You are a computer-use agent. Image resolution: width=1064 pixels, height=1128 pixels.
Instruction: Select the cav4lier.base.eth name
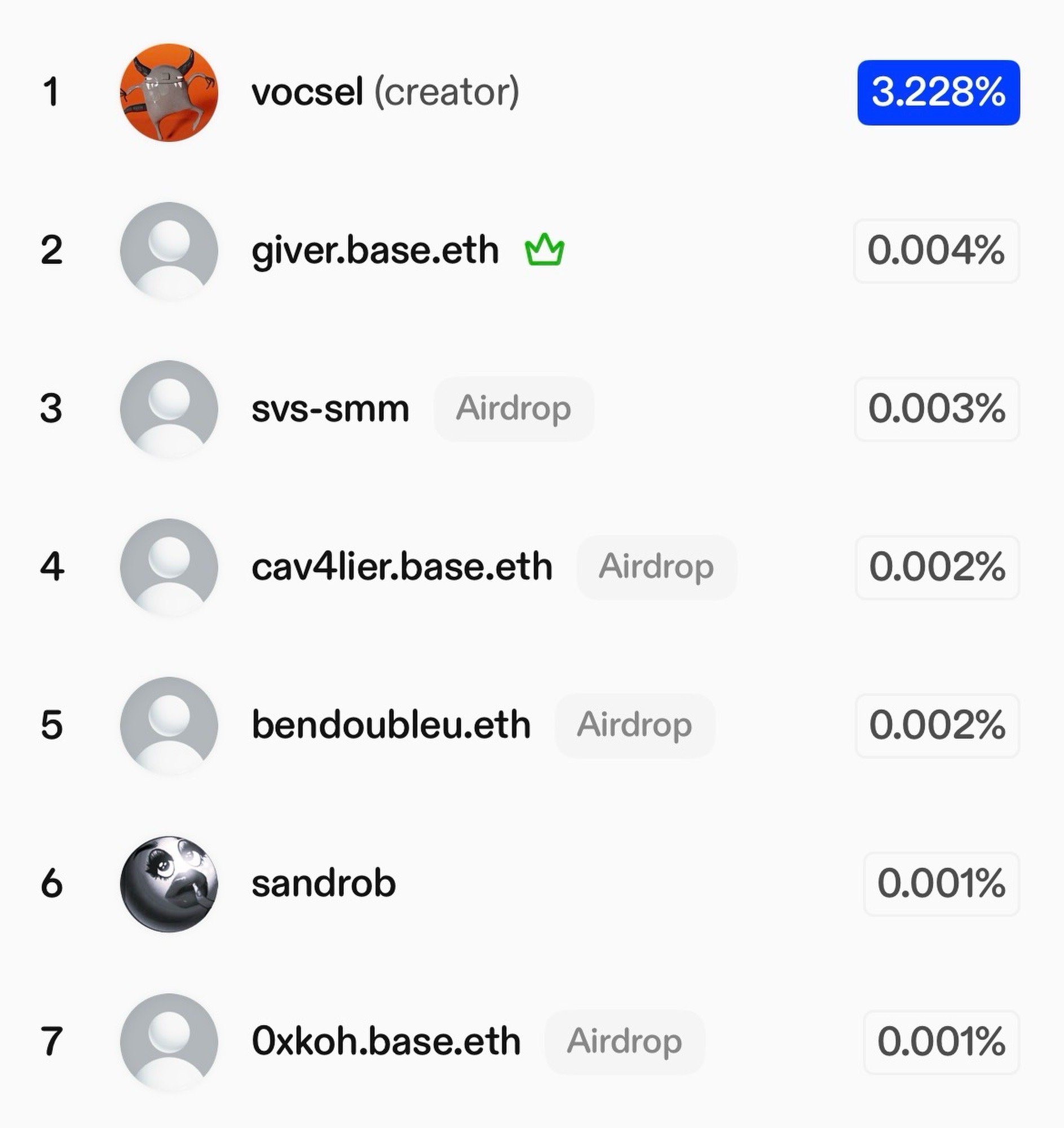401,567
